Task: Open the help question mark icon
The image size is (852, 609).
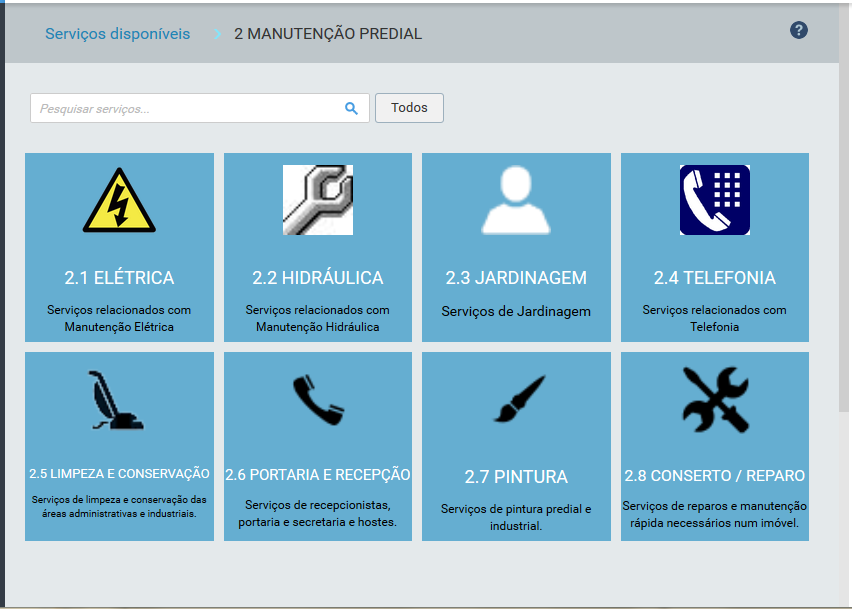Action: pos(798,30)
